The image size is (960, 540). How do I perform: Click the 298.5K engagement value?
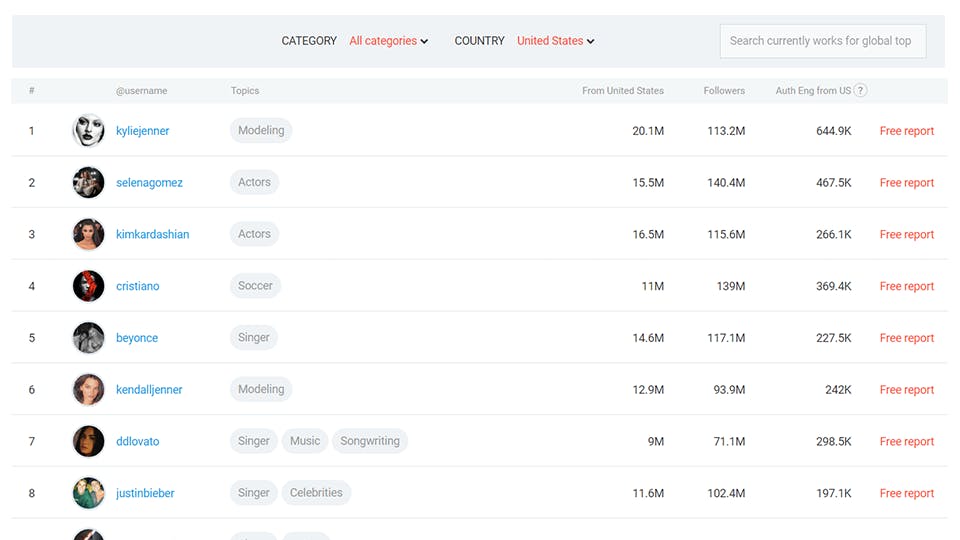click(x=833, y=441)
